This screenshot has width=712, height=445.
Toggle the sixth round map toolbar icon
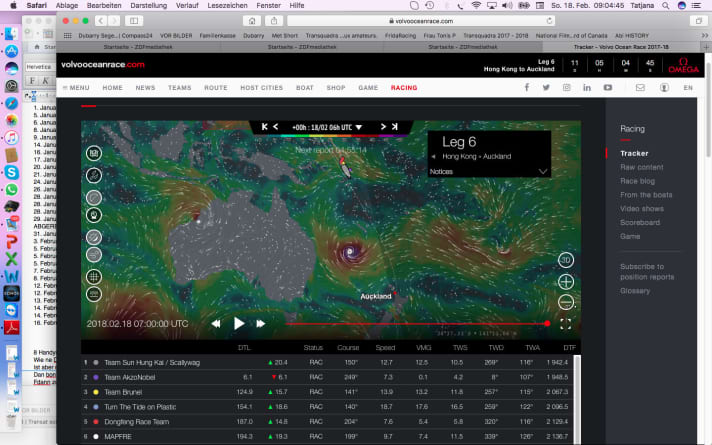pos(94,255)
